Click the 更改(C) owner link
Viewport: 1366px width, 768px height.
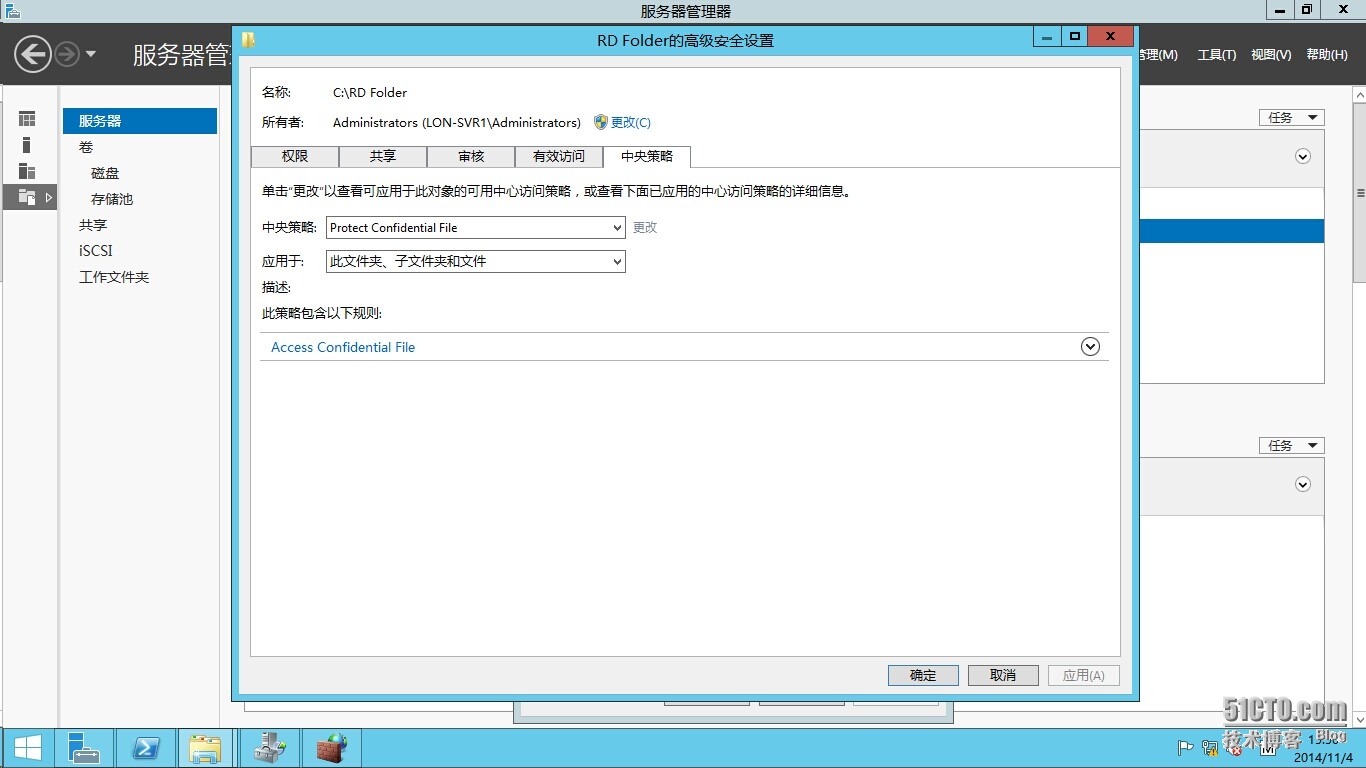click(x=631, y=123)
